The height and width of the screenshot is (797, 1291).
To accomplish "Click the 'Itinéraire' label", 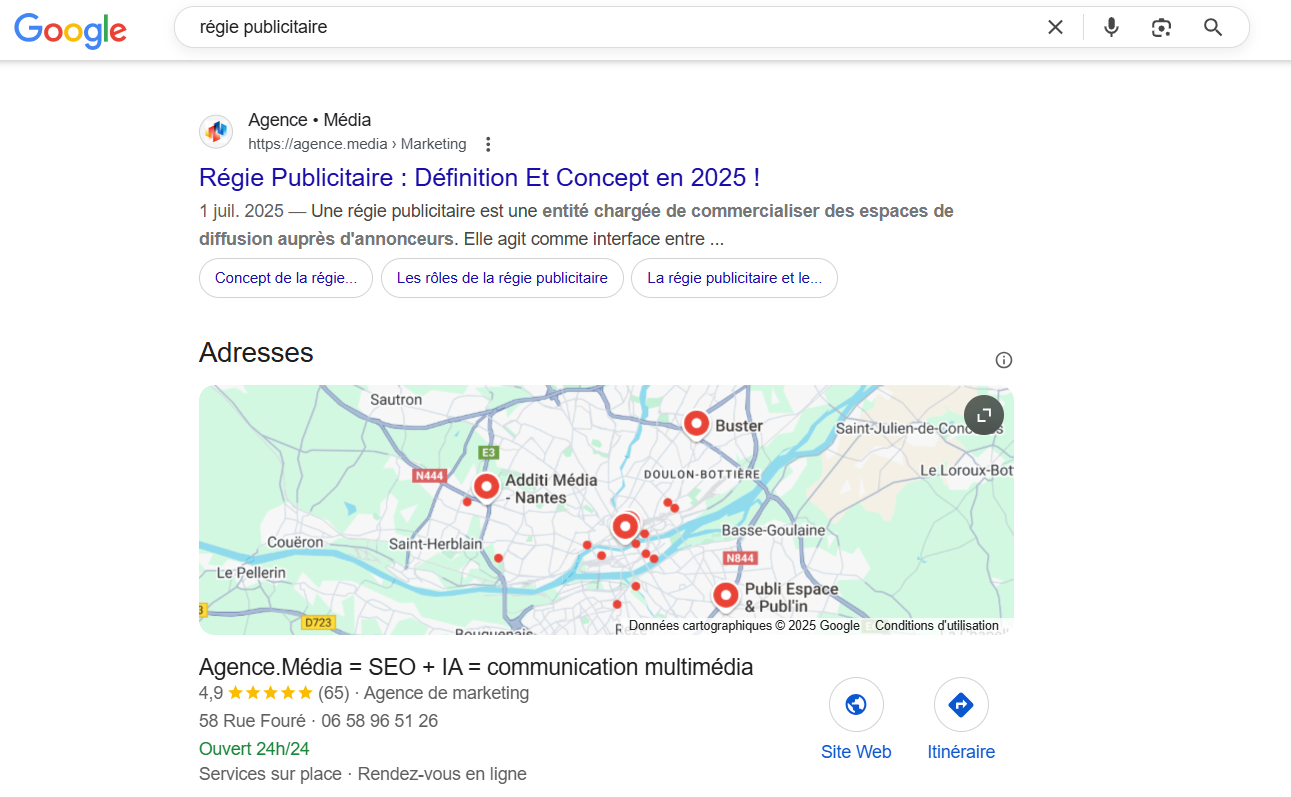I will click(x=961, y=752).
